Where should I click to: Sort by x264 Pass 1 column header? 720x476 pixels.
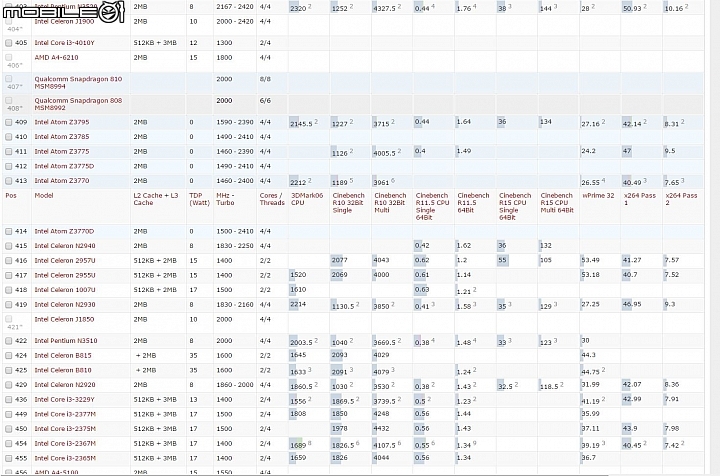pyautogui.click(x=640, y=199)
